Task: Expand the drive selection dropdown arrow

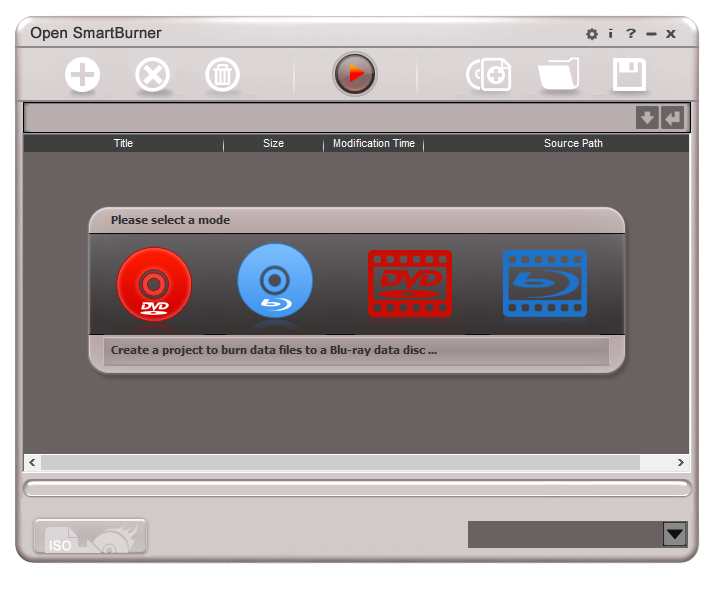Action: pos(675,534)
